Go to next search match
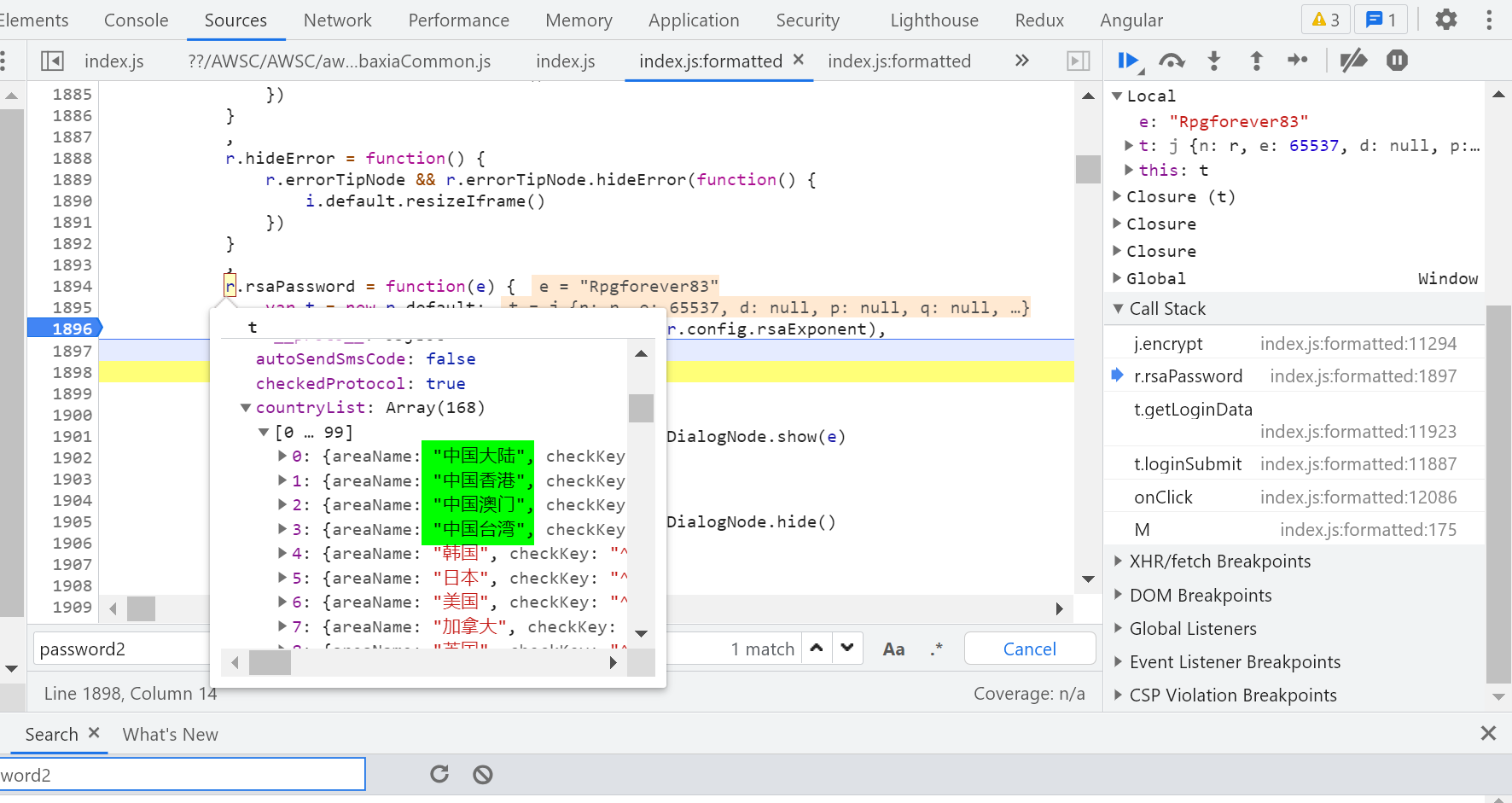Viewport: 1512px width, 803px height. click(x=847, y=649)
